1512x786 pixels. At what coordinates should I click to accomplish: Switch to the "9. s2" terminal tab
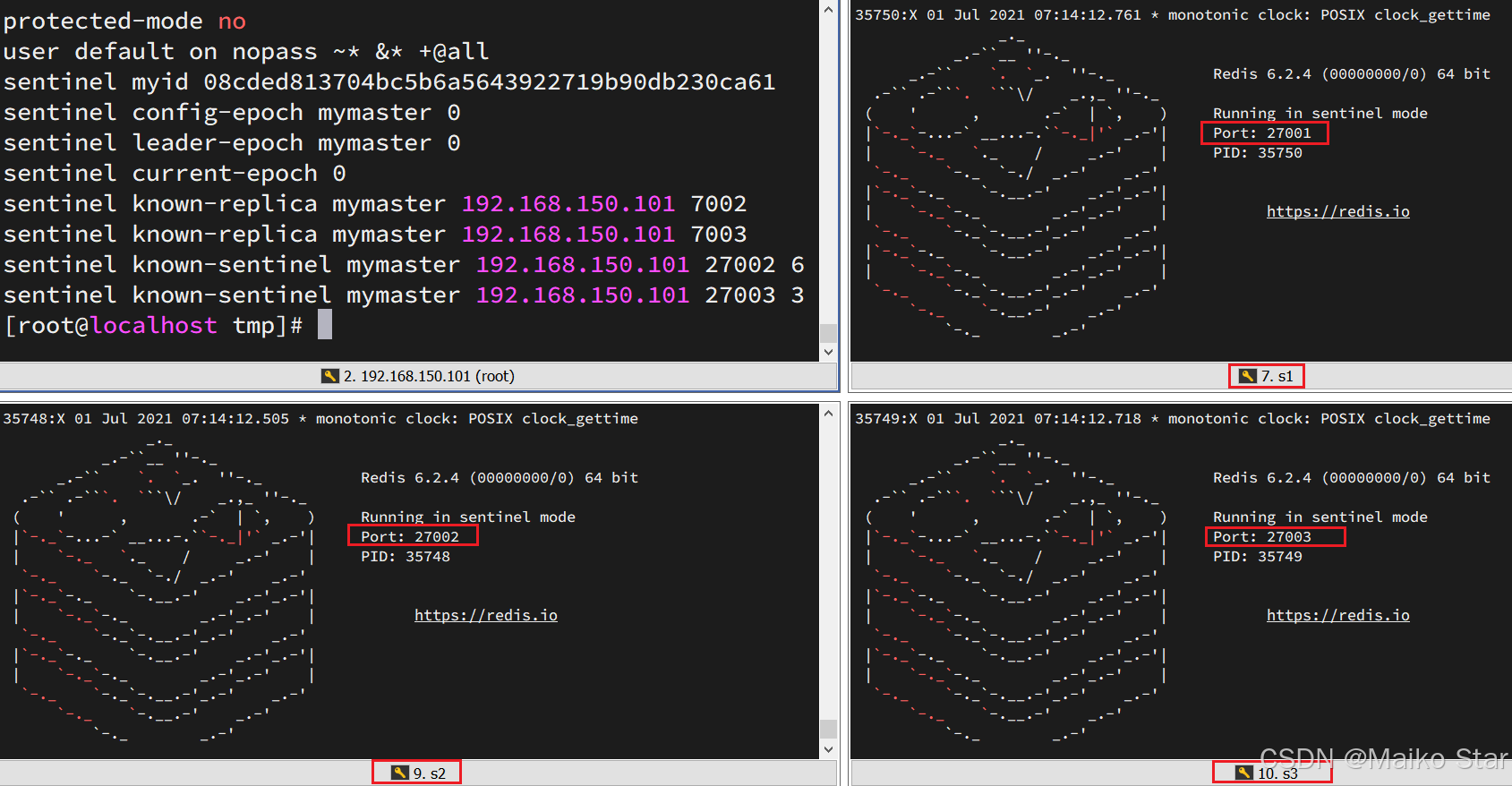[417, 773]
